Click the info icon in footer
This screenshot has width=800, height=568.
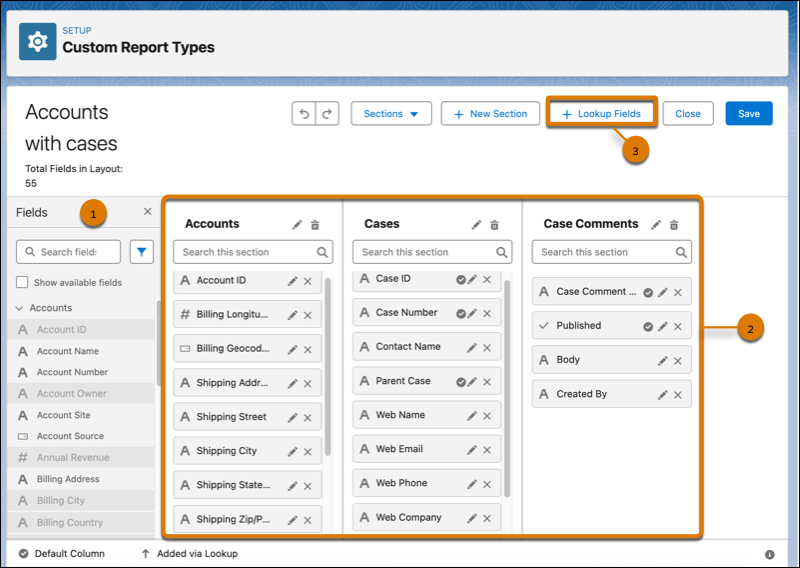pyautogui.click(x=769, y=554)
